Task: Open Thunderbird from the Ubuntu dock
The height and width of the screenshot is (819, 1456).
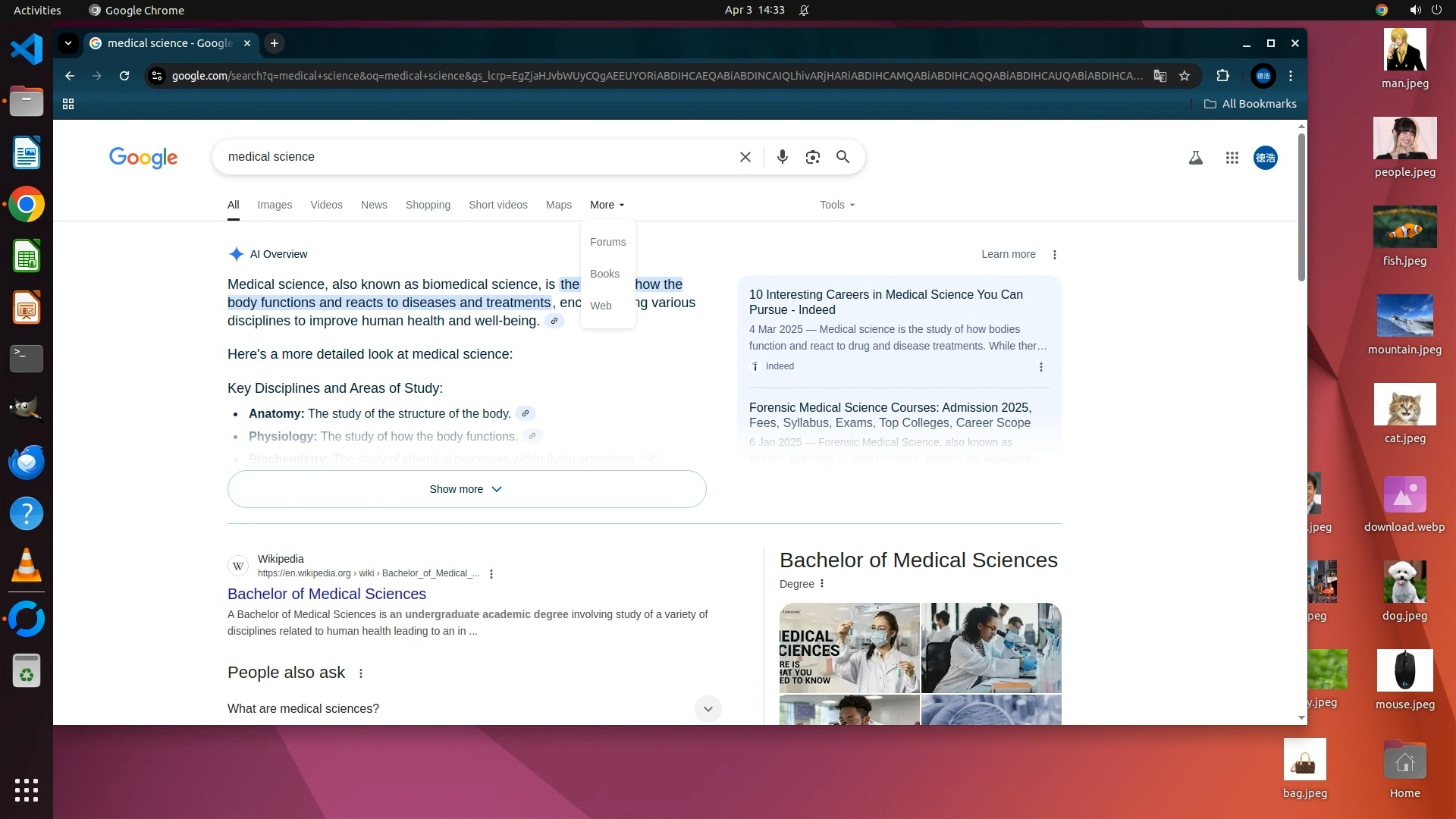Action: [26, 462]
